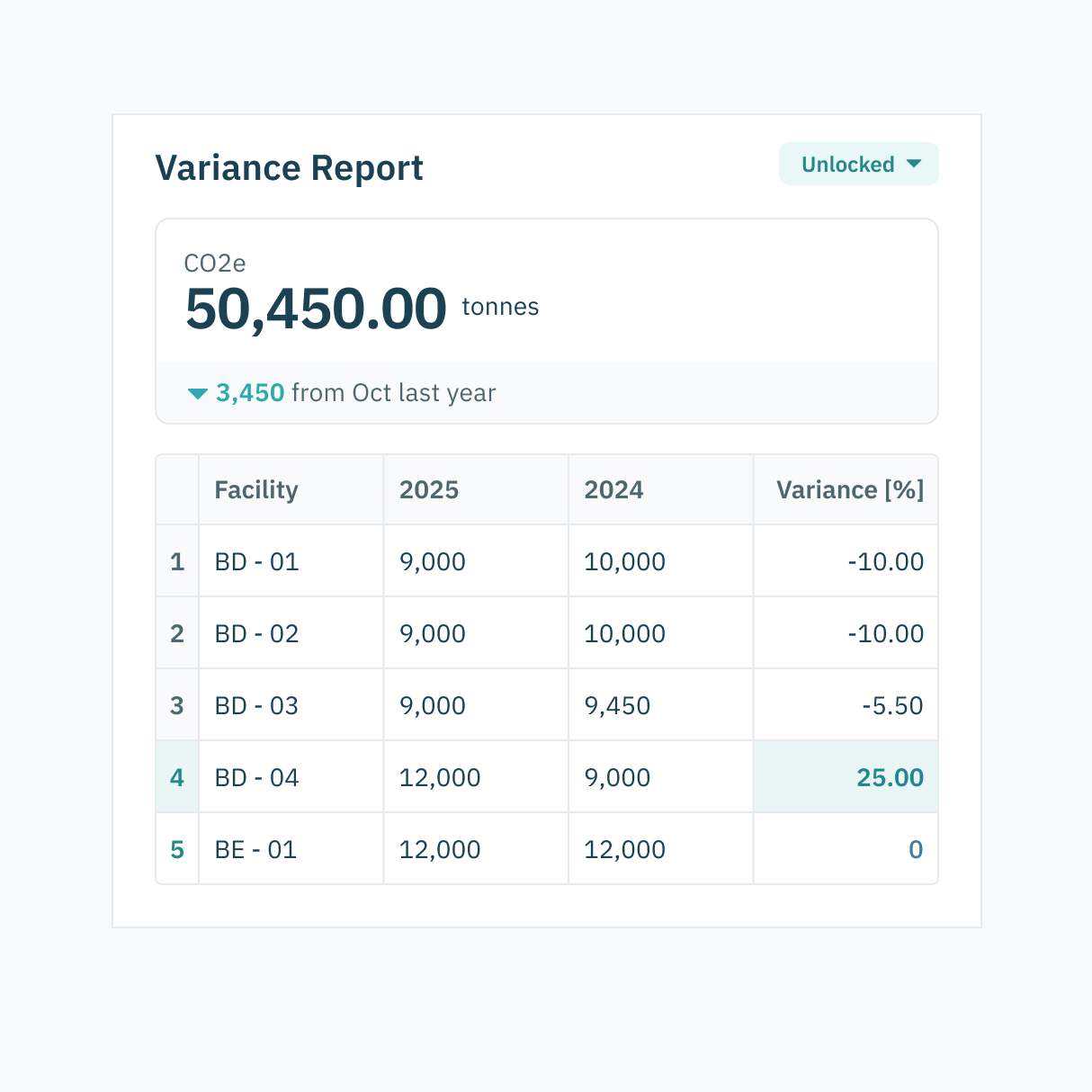Select the BE - 01 facility cell

click(x=255, y=849)
